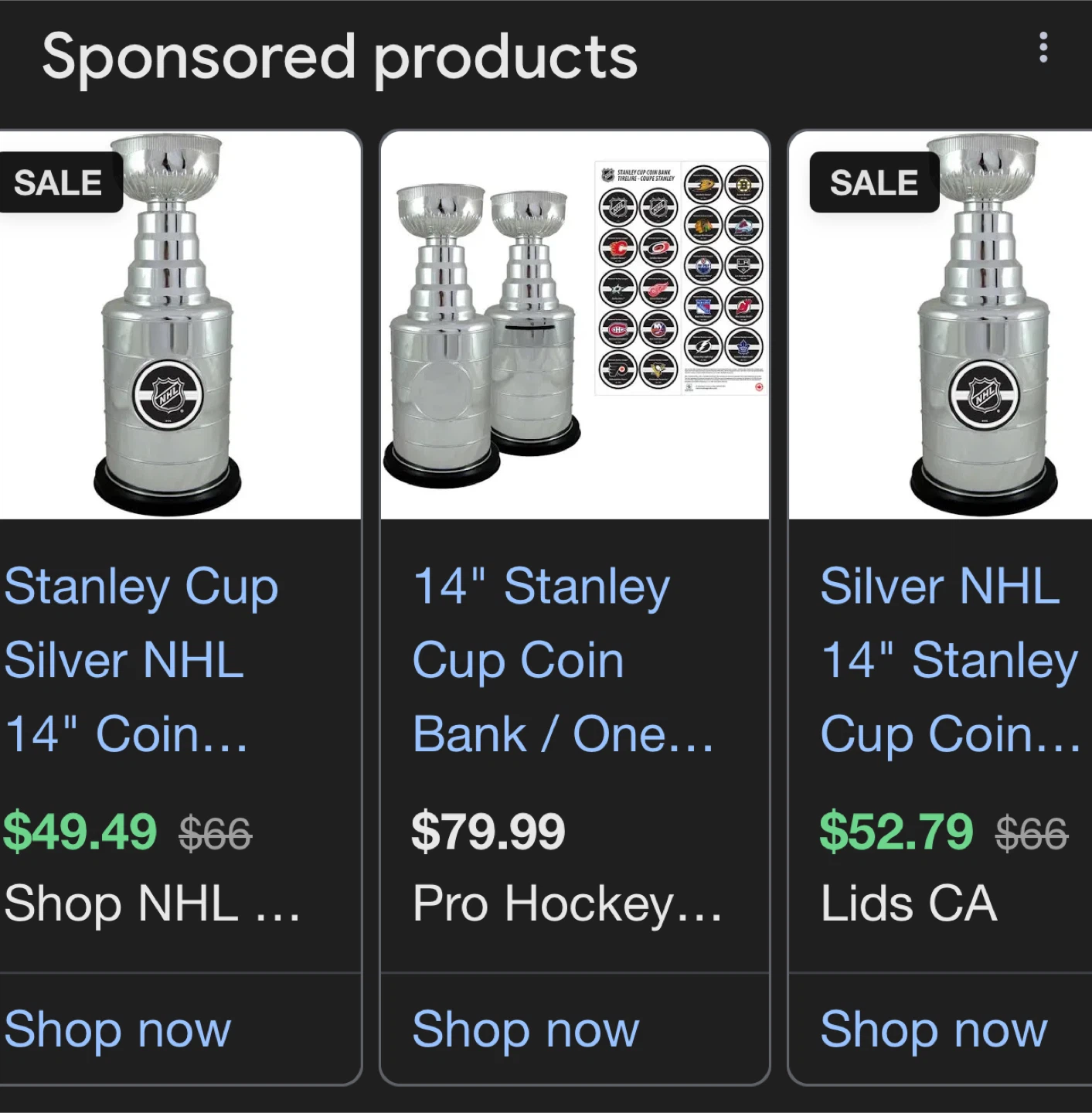Click the SALE badge on the Lids CA product
The image size is (1092, 1113).
(x=873, y=182)
